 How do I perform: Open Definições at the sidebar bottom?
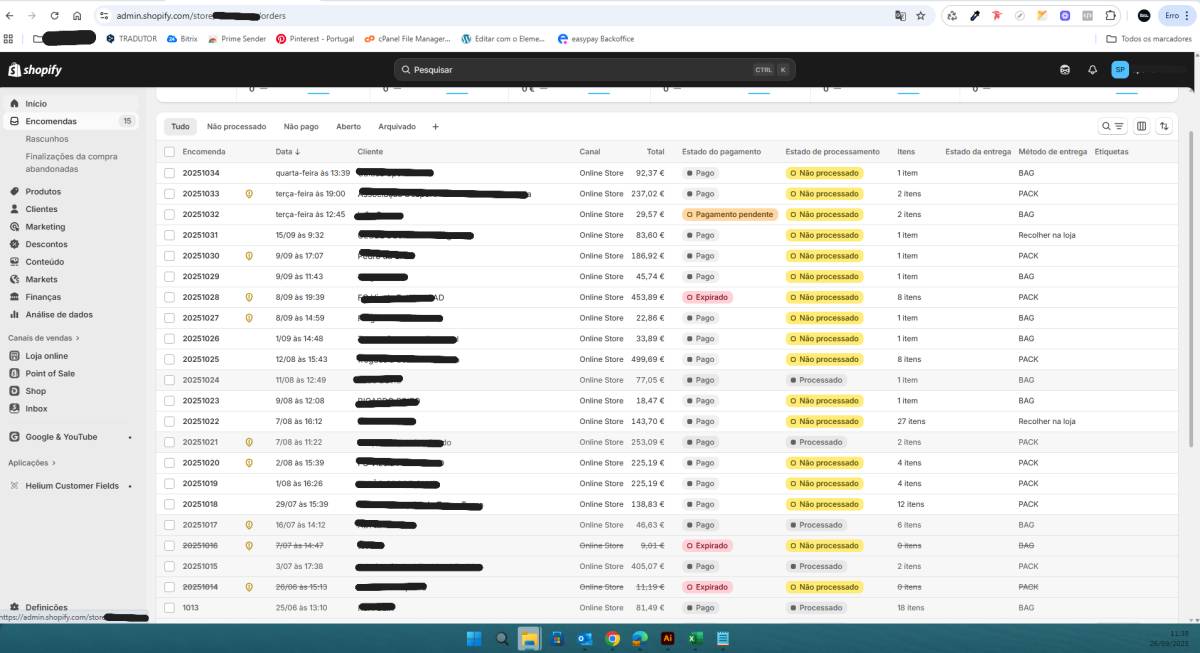(x=46, y=607)
